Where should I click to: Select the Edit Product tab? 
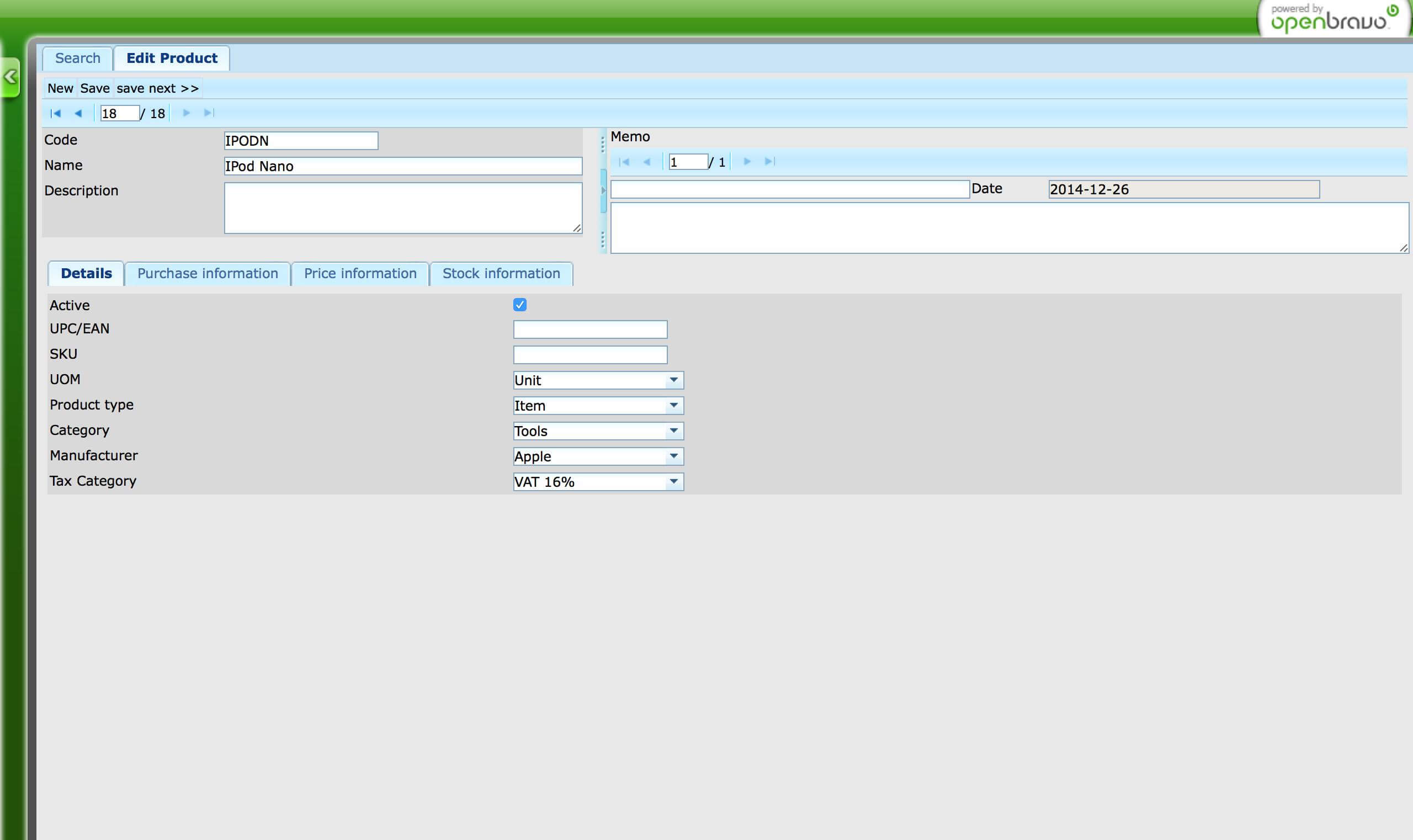coord(172,59)
